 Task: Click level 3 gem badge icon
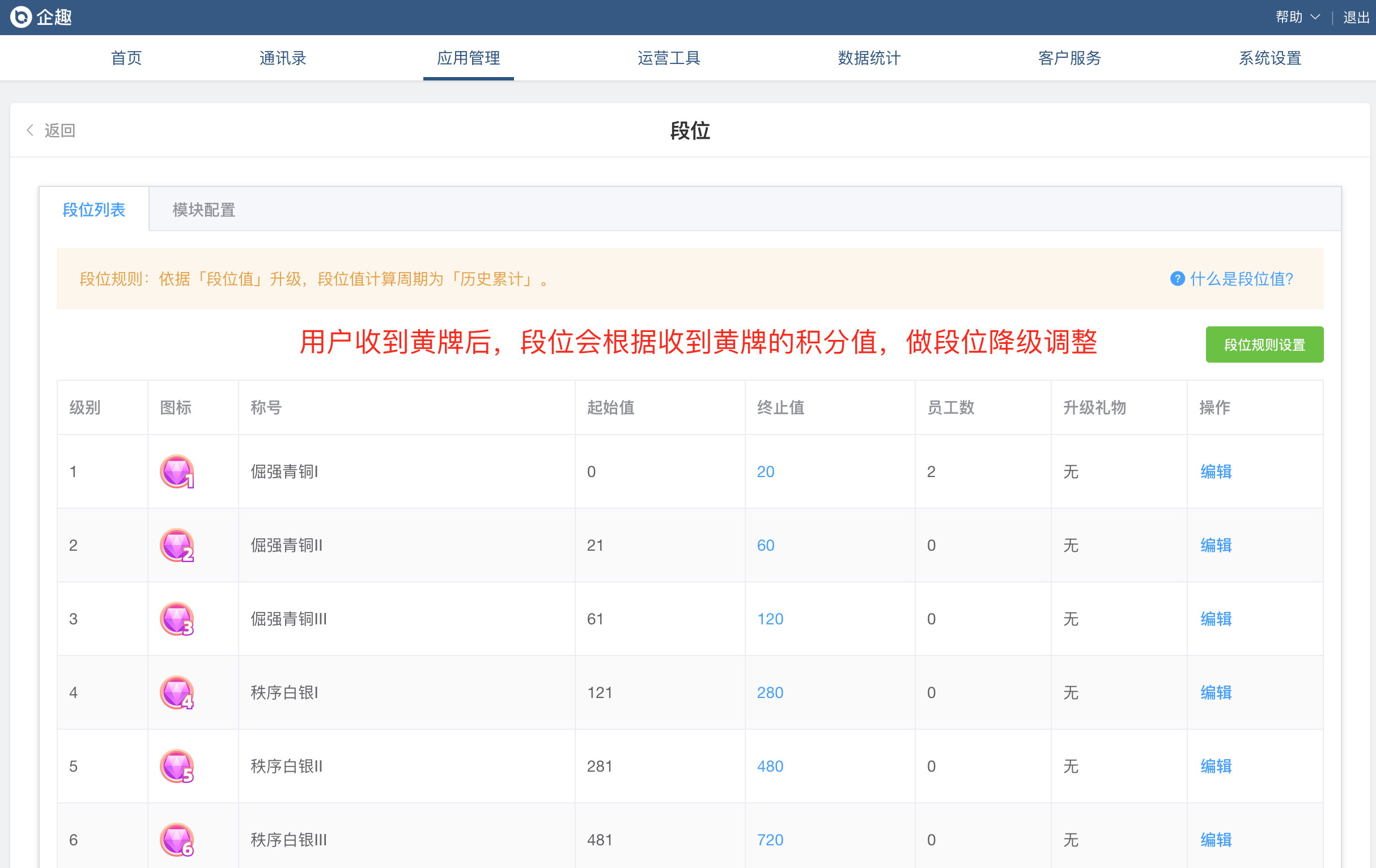(177, 619)
